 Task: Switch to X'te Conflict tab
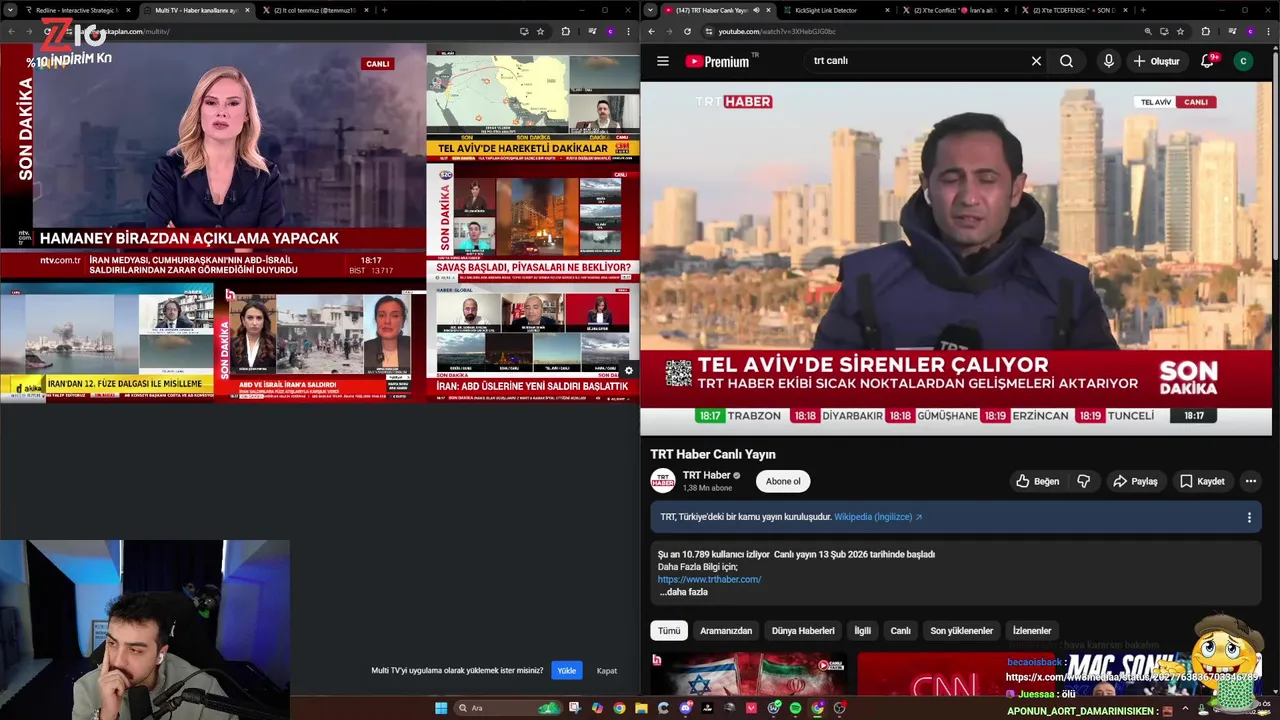[953, 10]
